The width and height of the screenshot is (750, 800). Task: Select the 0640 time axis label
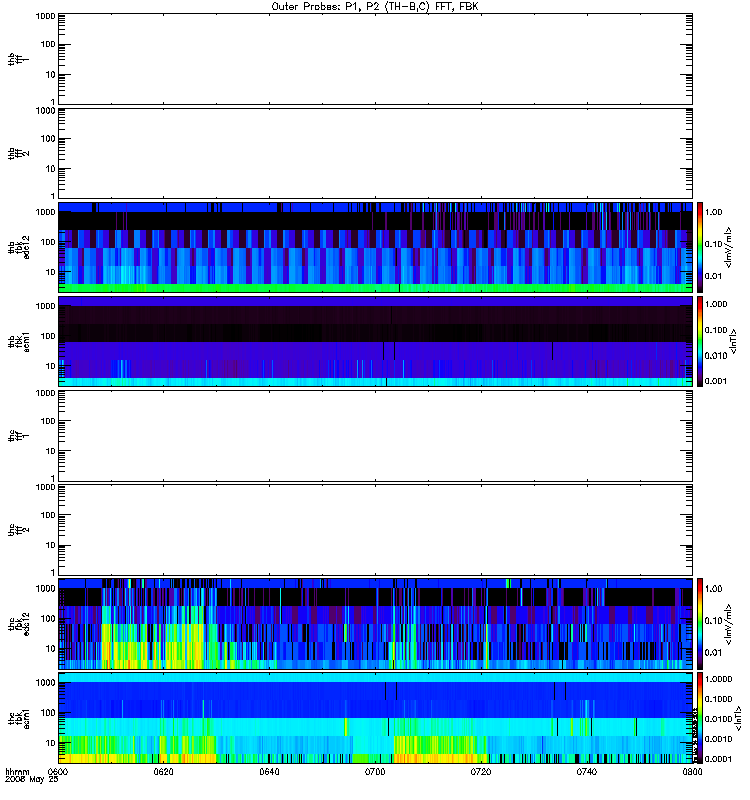pyautogui.click(x=269, y=772)
